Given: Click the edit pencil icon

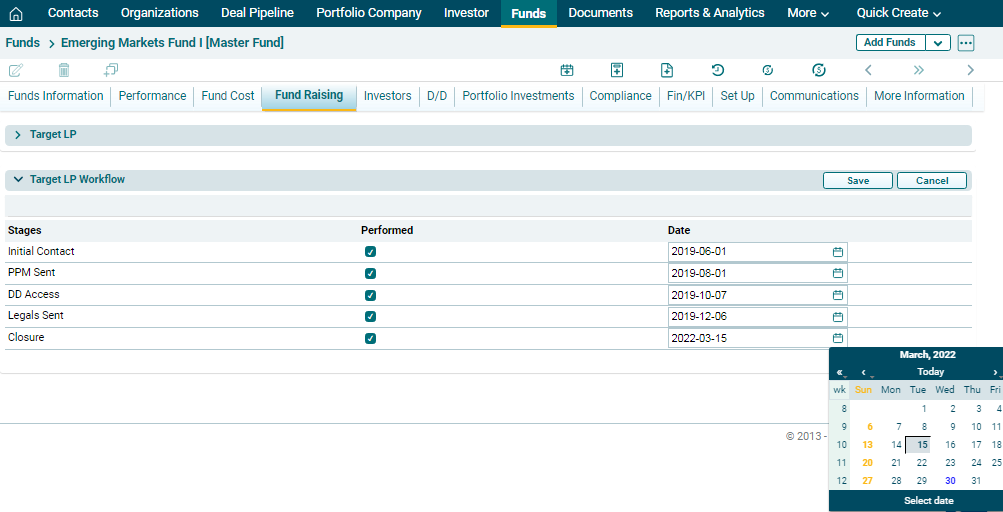Looking at the screenshot, I should (16, 70).
